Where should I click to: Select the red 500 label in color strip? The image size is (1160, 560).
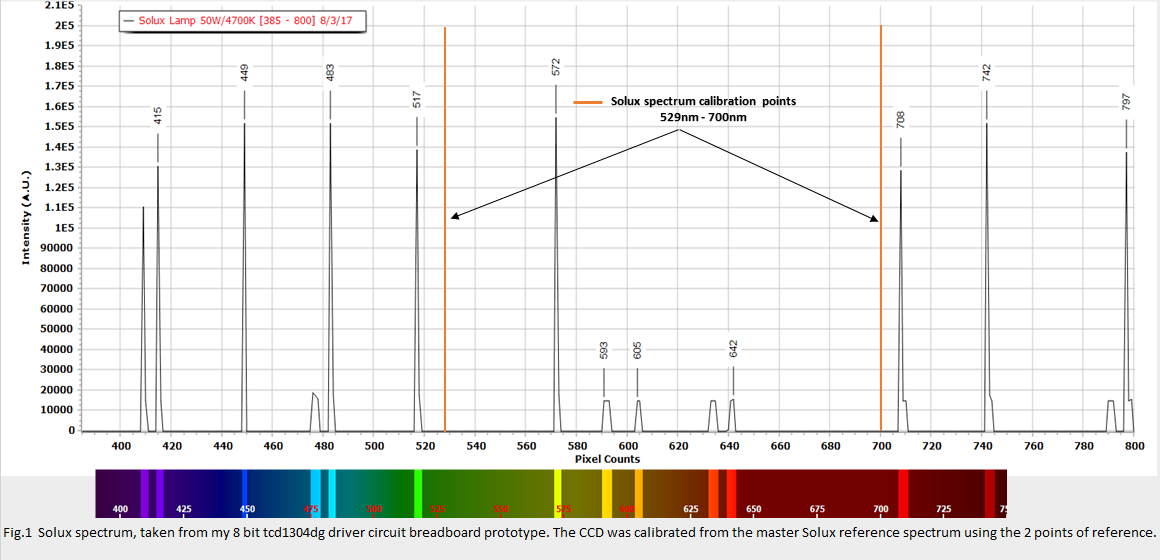coord(374,510)
